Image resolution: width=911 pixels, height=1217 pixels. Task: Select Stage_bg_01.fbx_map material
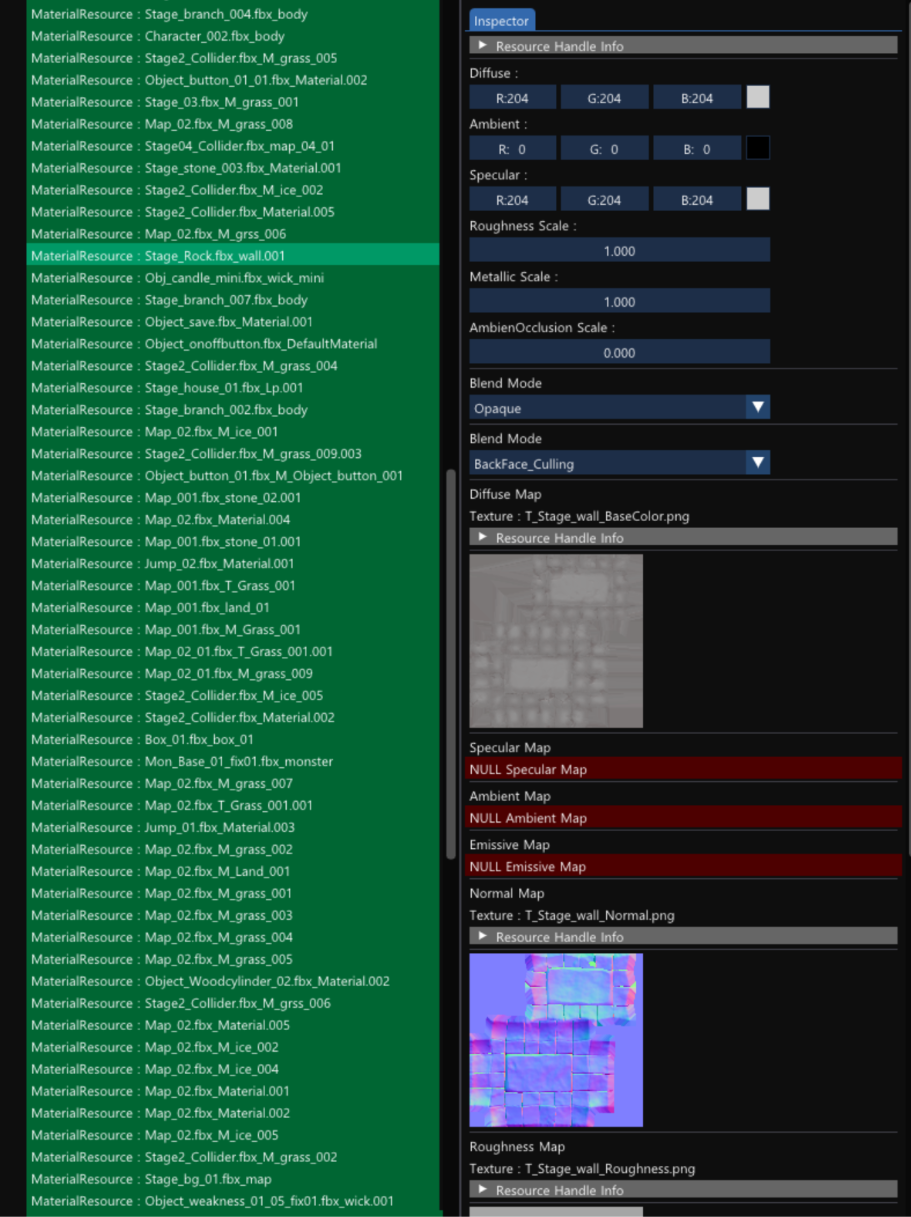coord(233,1180)
